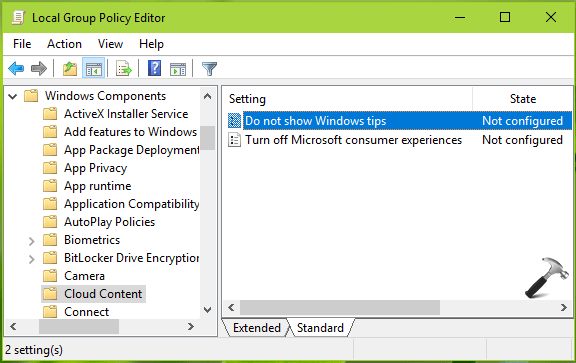Click the Biometrics folder icon

[50, 240]
